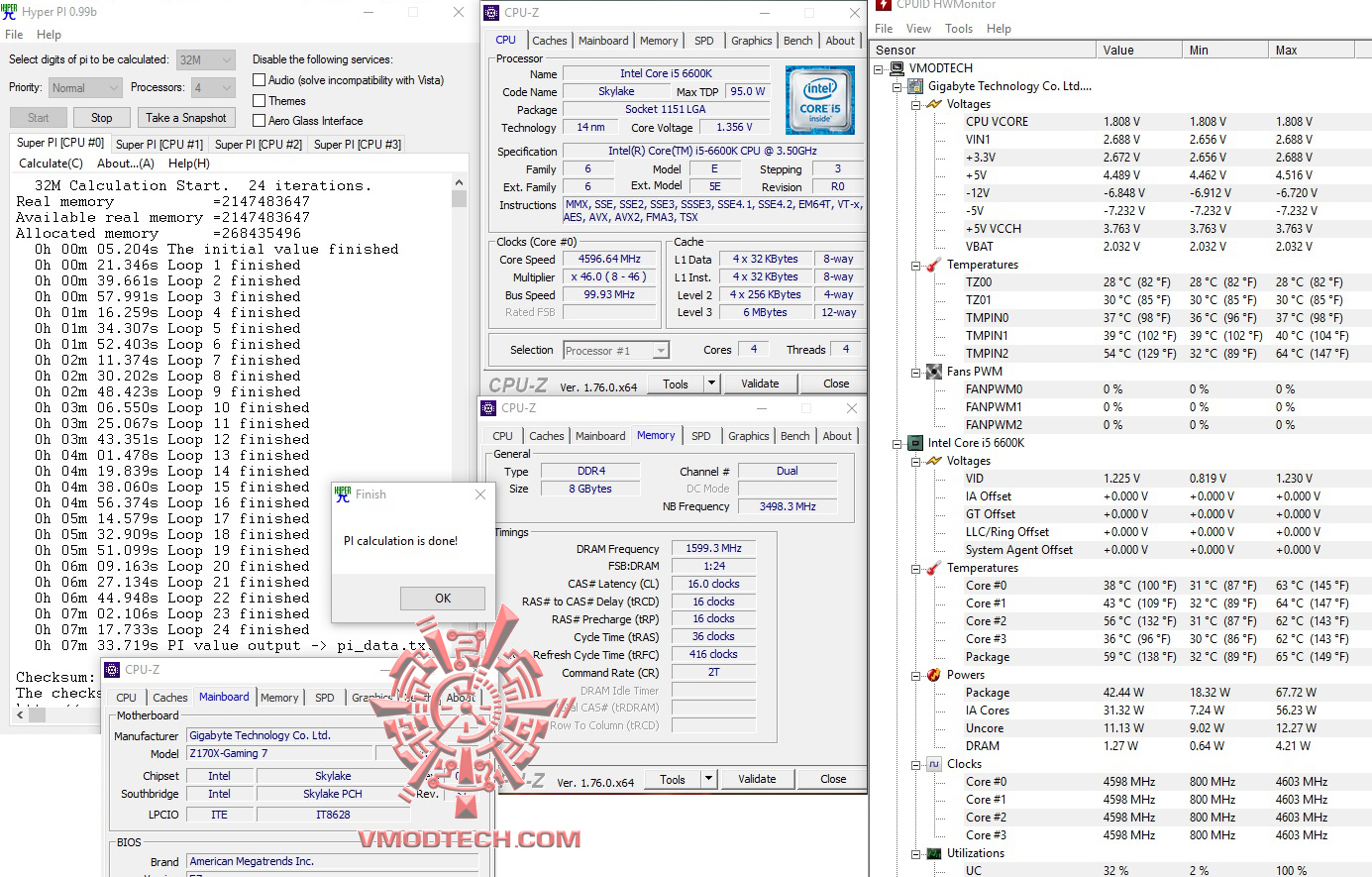This screenshot has width=1372, height=877.
Task: Click the VMODTECH computer icon in HWMonitor
Action: [897, 68]
